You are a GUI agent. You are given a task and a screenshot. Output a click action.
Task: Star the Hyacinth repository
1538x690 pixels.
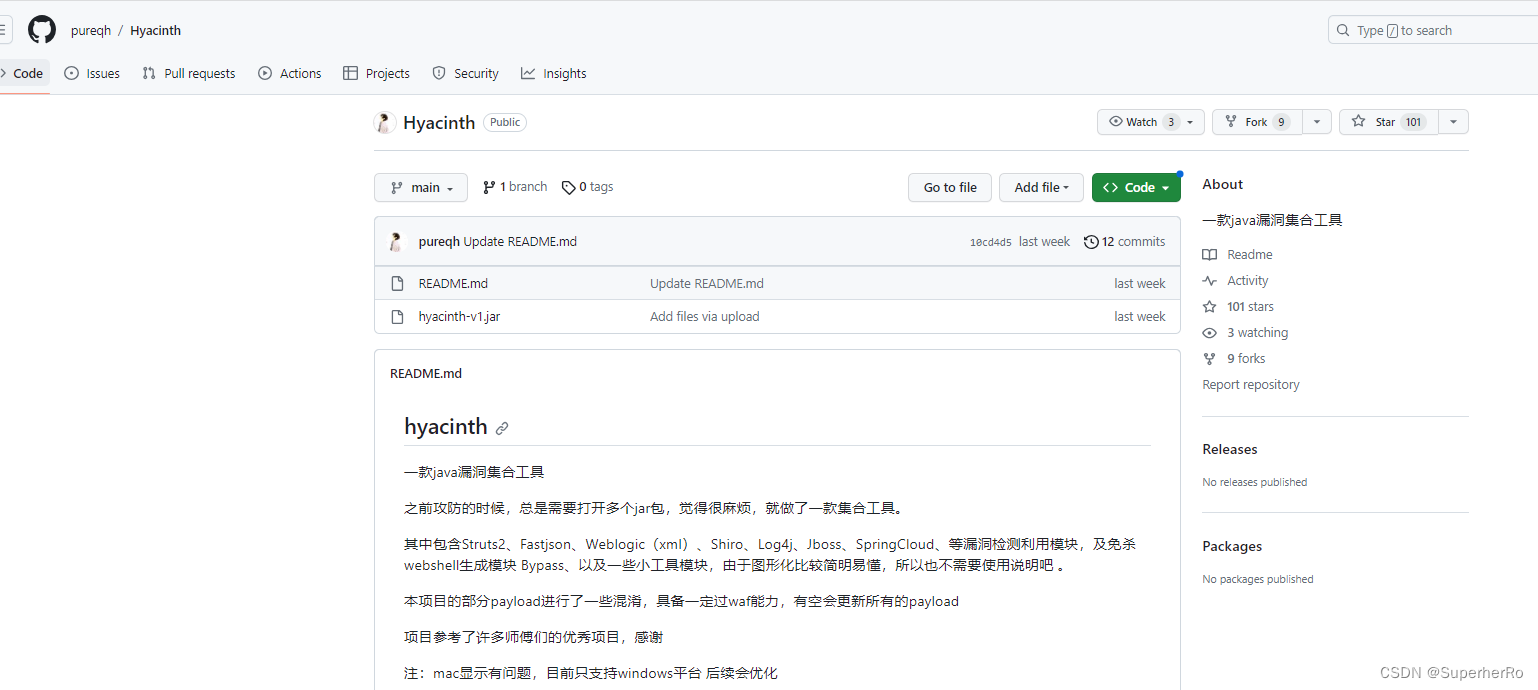1387,121
